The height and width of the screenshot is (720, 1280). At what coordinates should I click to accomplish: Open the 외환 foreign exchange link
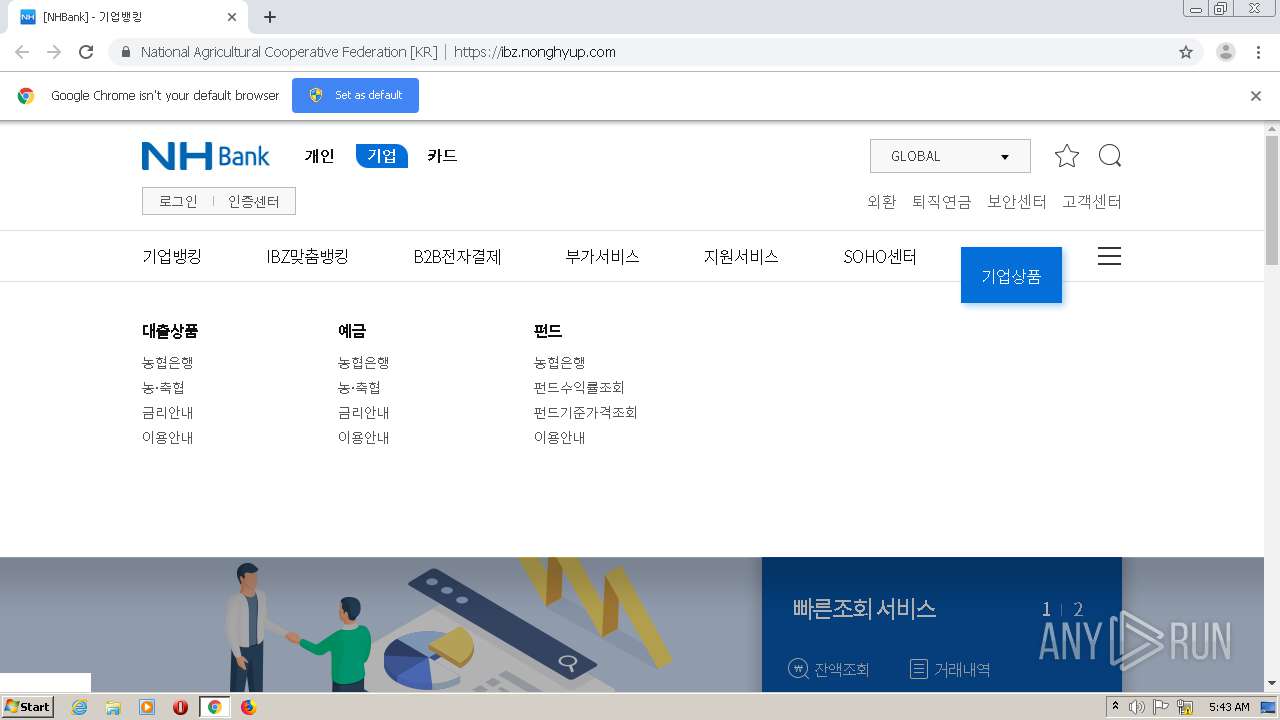point(881,201)
